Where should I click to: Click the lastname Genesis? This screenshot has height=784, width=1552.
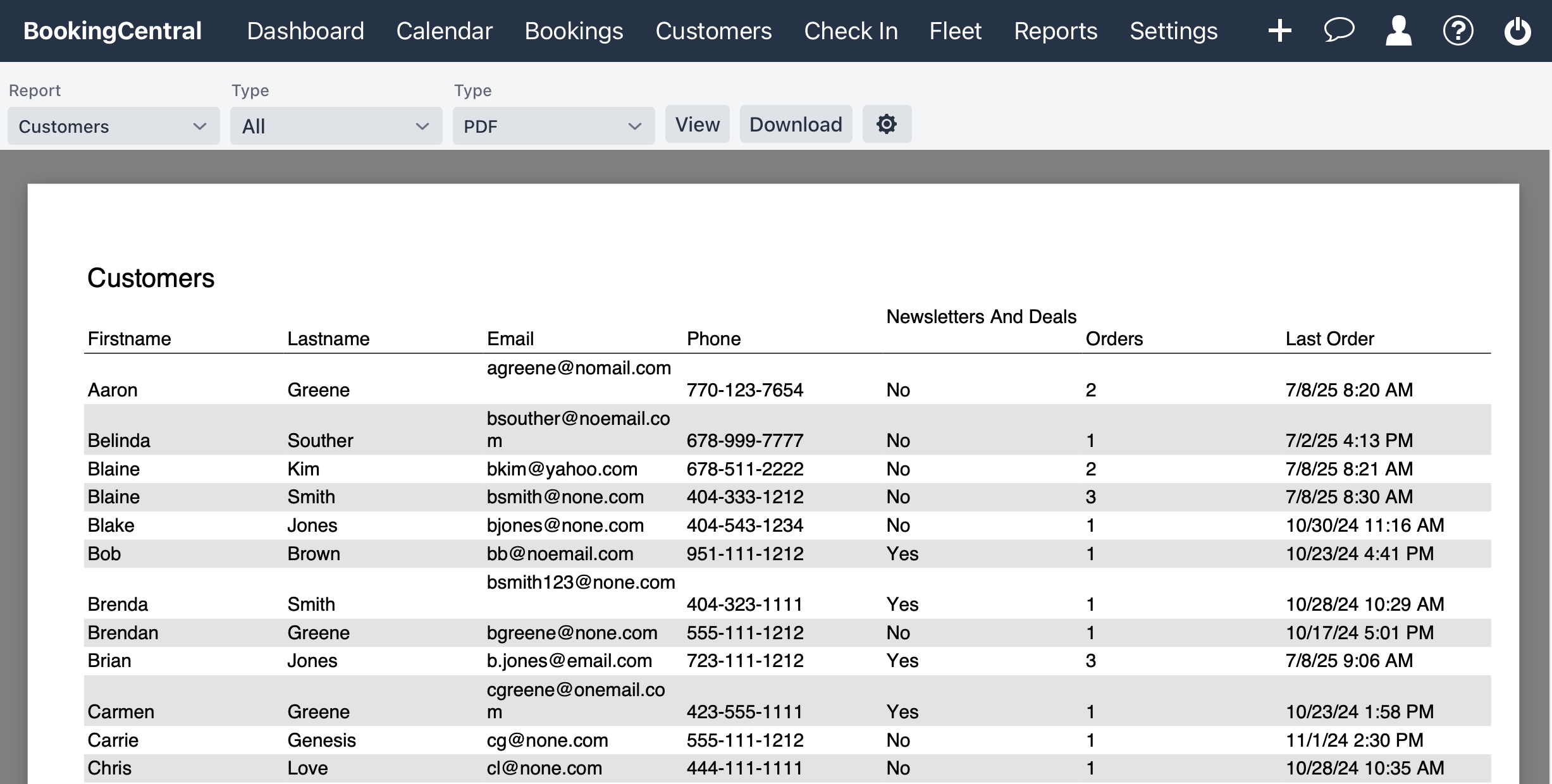tap(322, 740)
